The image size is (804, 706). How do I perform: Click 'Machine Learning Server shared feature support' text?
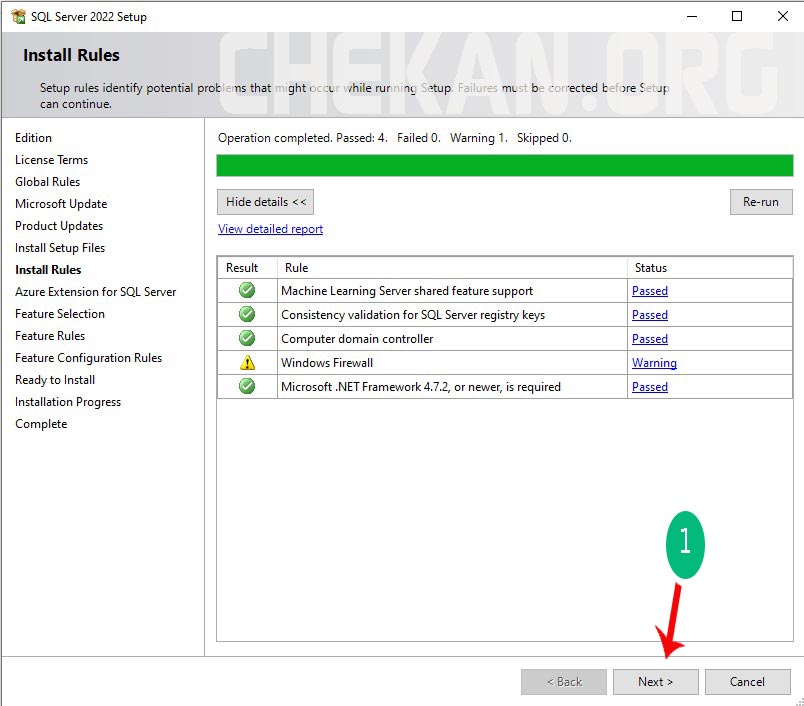[407, 291]
